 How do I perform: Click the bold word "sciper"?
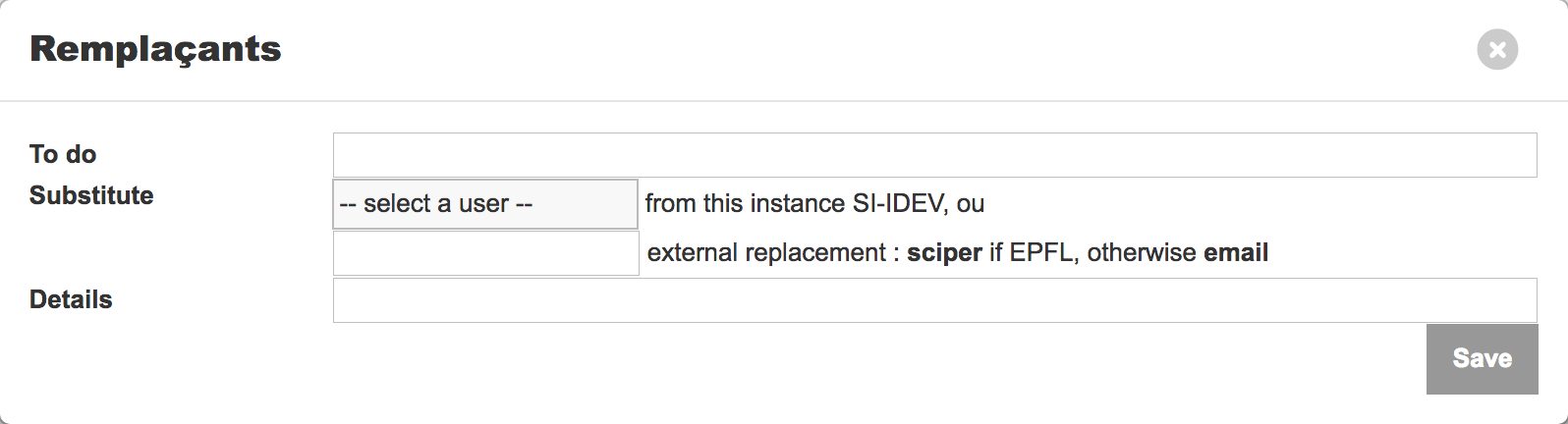[944, 253]
